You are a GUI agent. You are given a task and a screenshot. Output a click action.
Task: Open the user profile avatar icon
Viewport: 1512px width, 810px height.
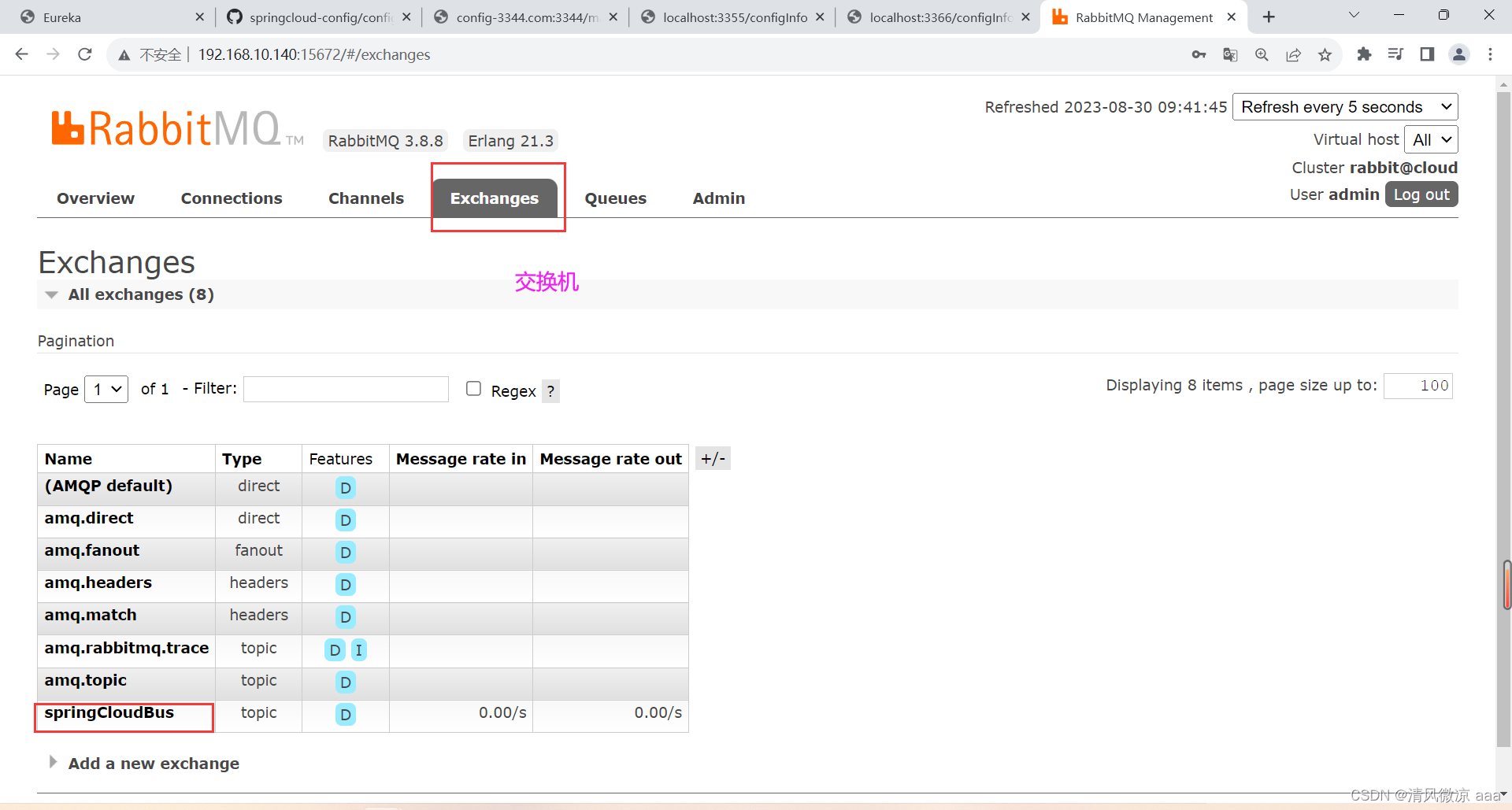(x=1459, y=54)
